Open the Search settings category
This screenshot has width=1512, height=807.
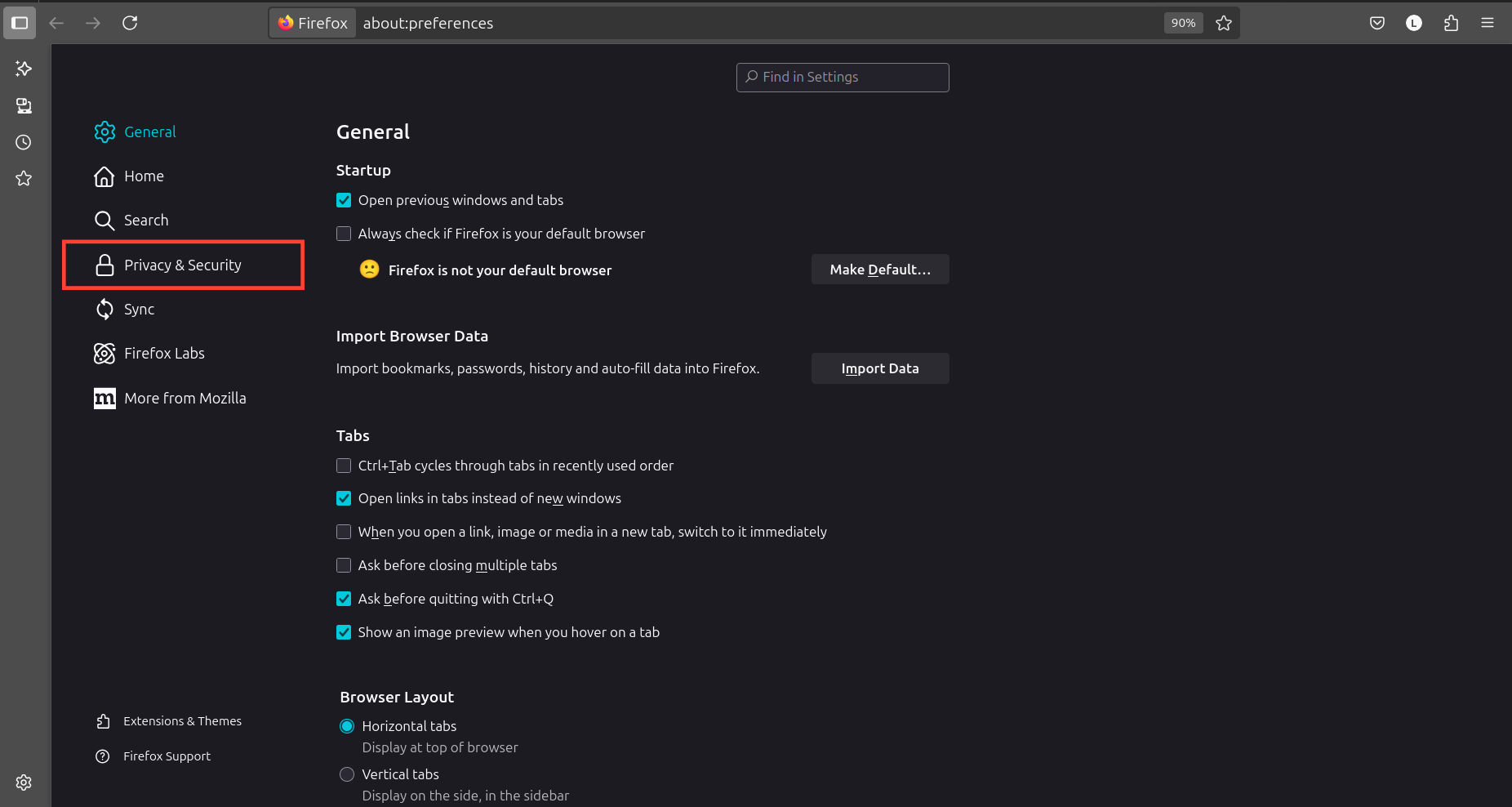pos(184,221)
